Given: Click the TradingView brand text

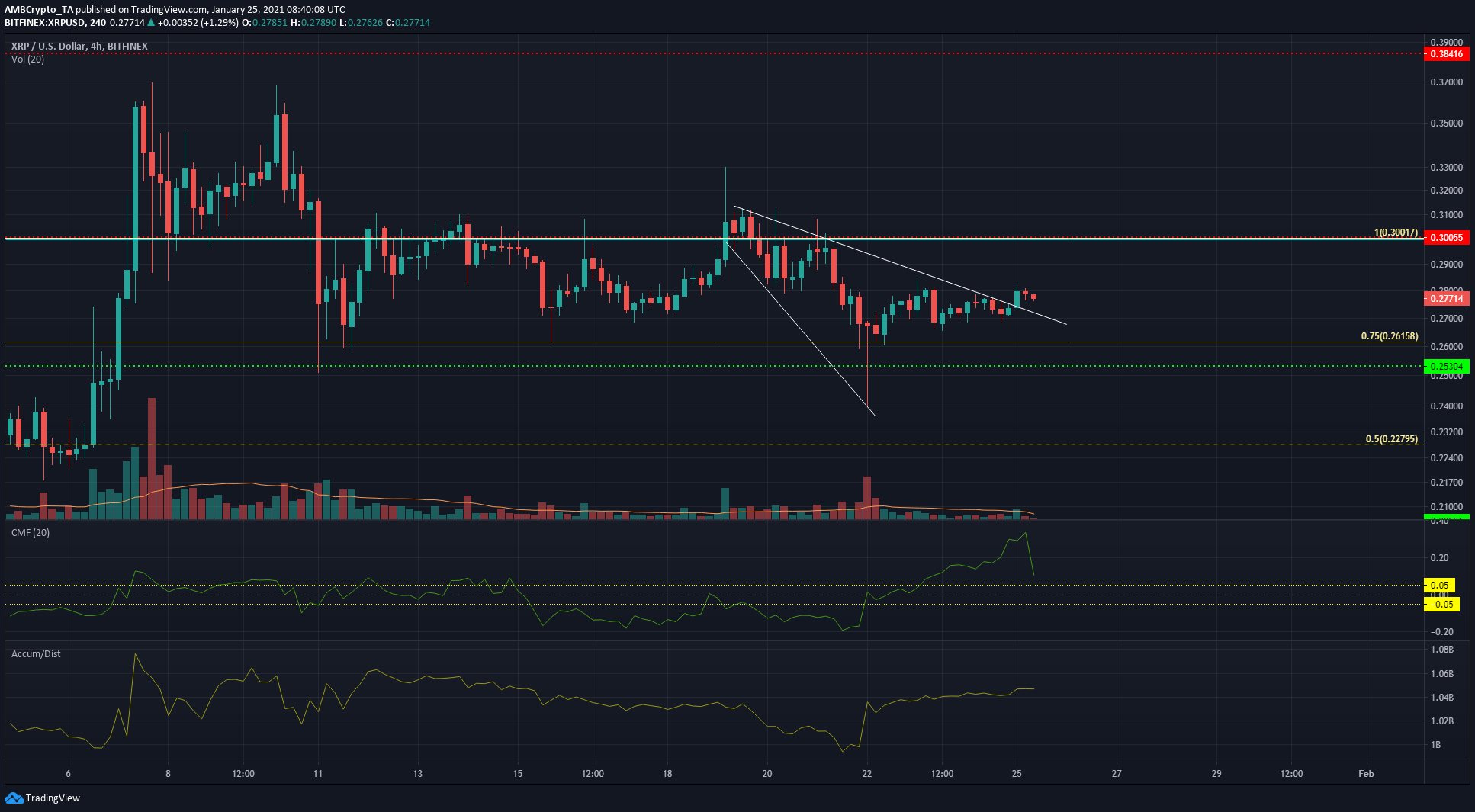Looking at the screenshot, I should click(53, 798).
